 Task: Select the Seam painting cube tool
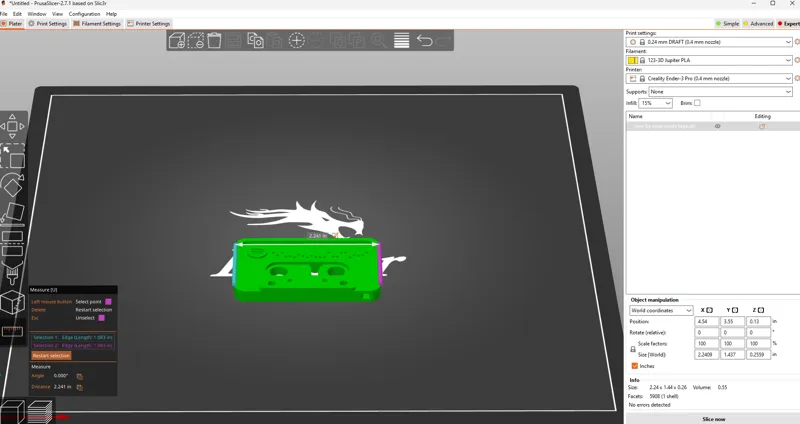[12, 303]
